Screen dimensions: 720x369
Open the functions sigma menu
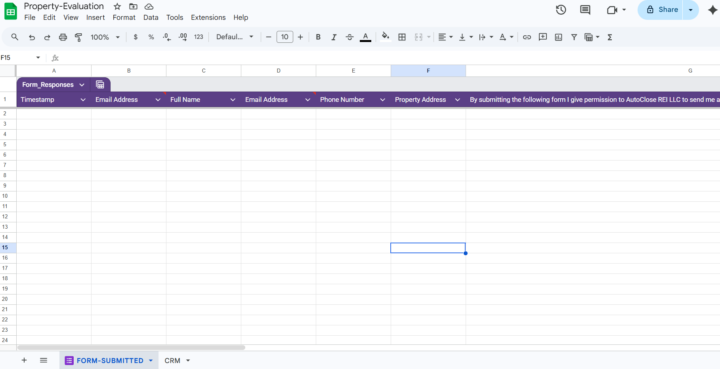pos(610,37)
